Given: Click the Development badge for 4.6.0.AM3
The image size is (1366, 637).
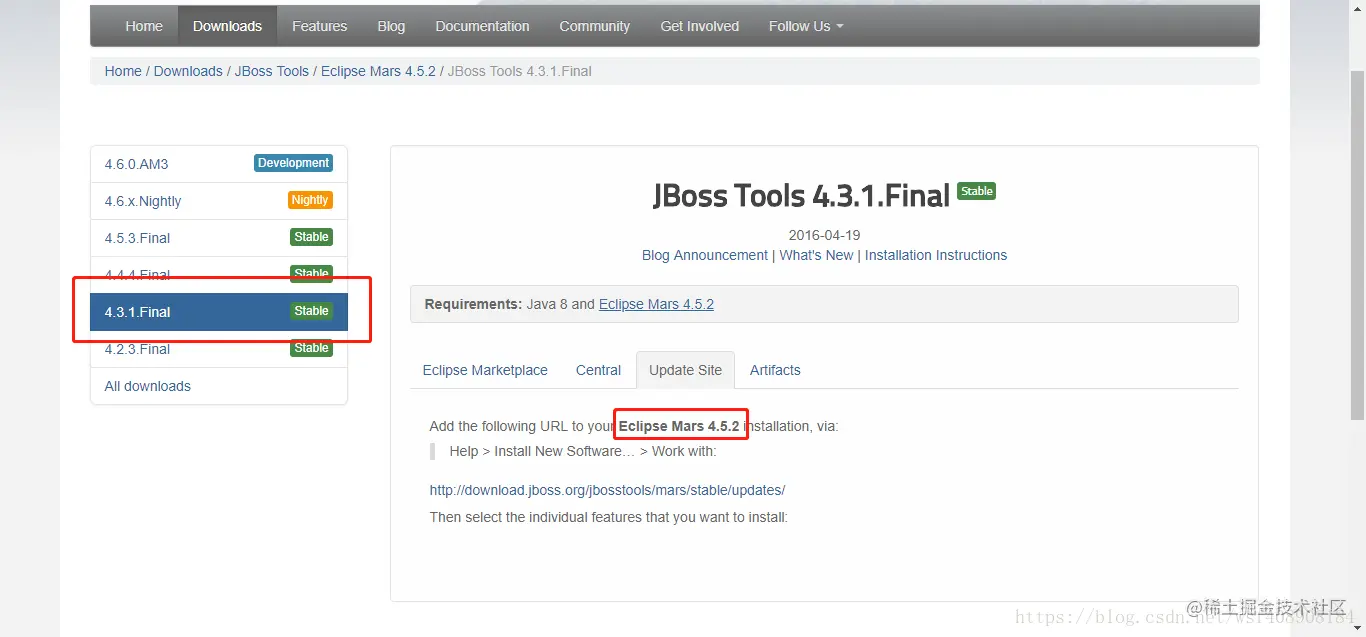Looking at the screenshot, I should pyautogui.click(x=293, y=163).
